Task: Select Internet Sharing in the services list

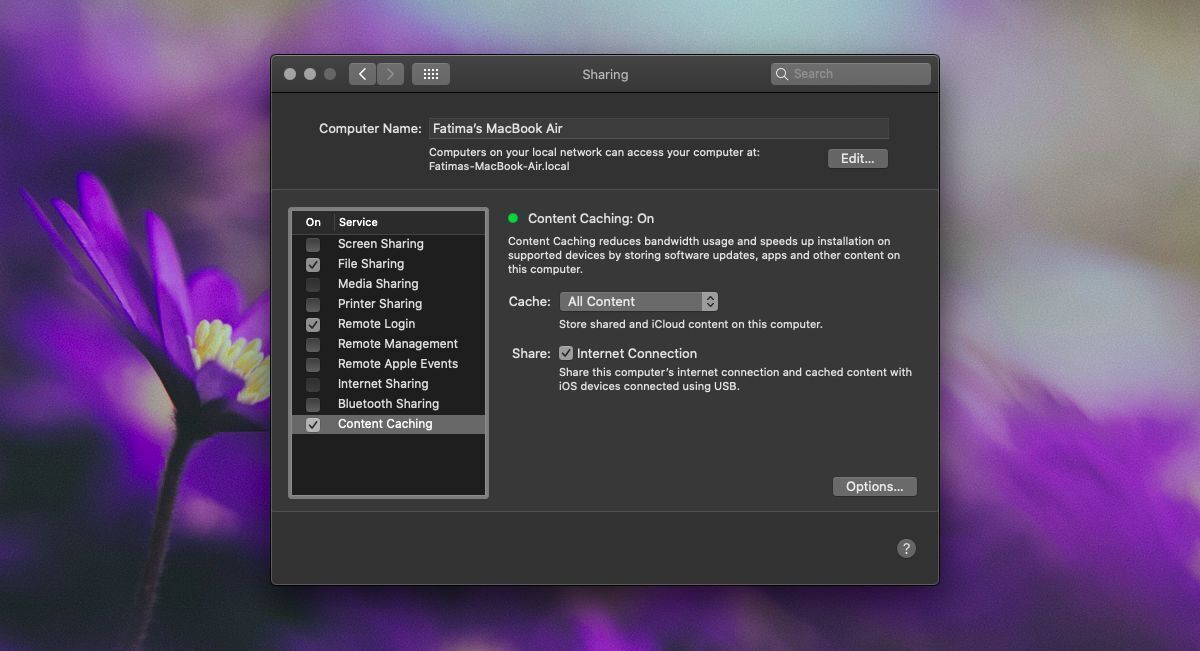Action: coord(388,384)
